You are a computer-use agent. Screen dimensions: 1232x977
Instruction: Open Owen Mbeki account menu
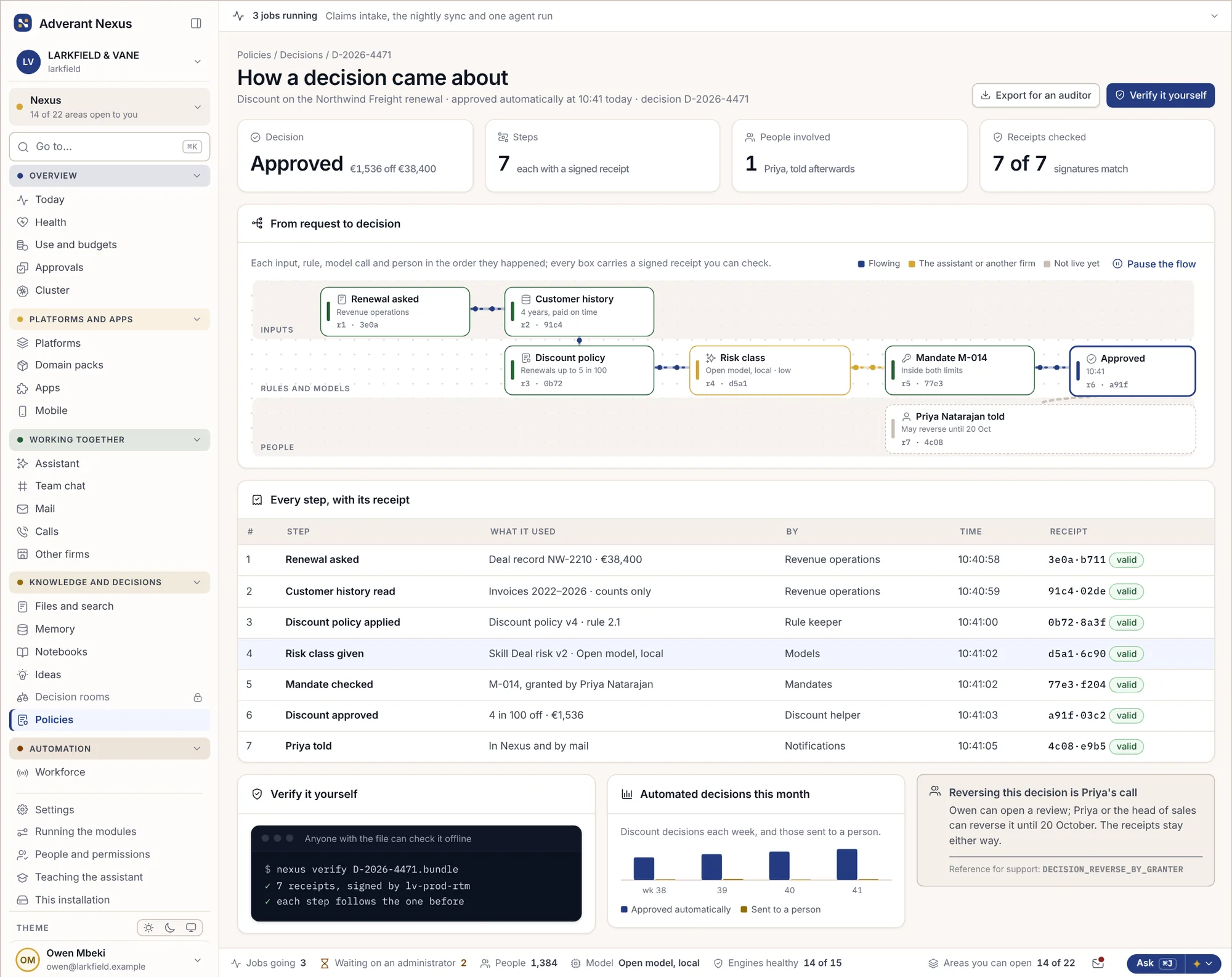[110, 960]
